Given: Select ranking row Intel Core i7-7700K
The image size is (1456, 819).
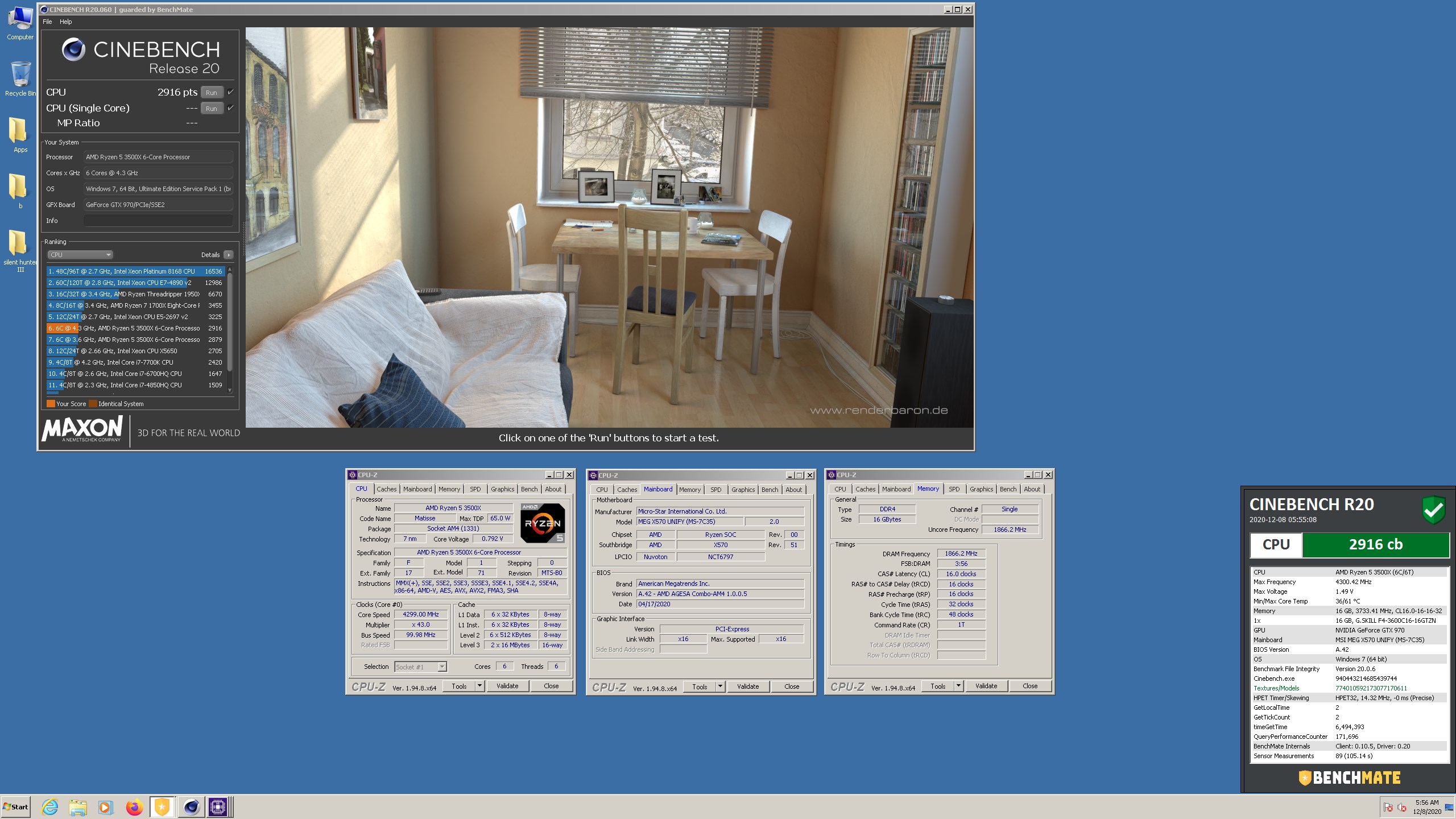Looking at the screenshot, I should 135,362.
